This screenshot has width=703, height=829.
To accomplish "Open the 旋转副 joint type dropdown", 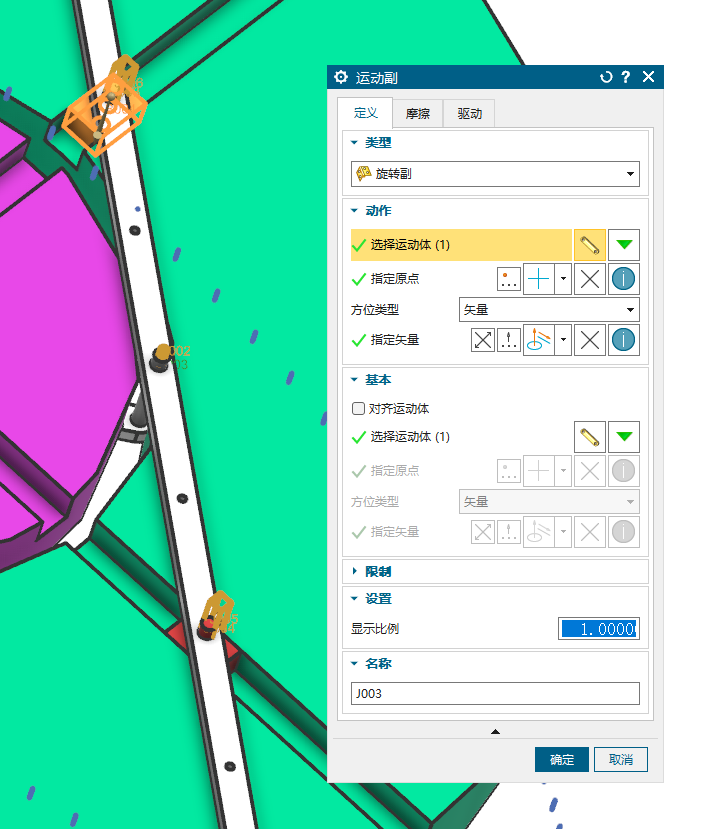I will pyautogui.click(x=496, y=174).
